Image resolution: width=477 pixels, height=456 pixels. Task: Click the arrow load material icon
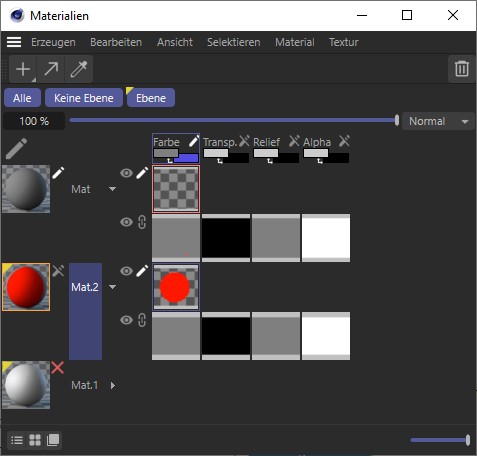(x=51, y=69)
